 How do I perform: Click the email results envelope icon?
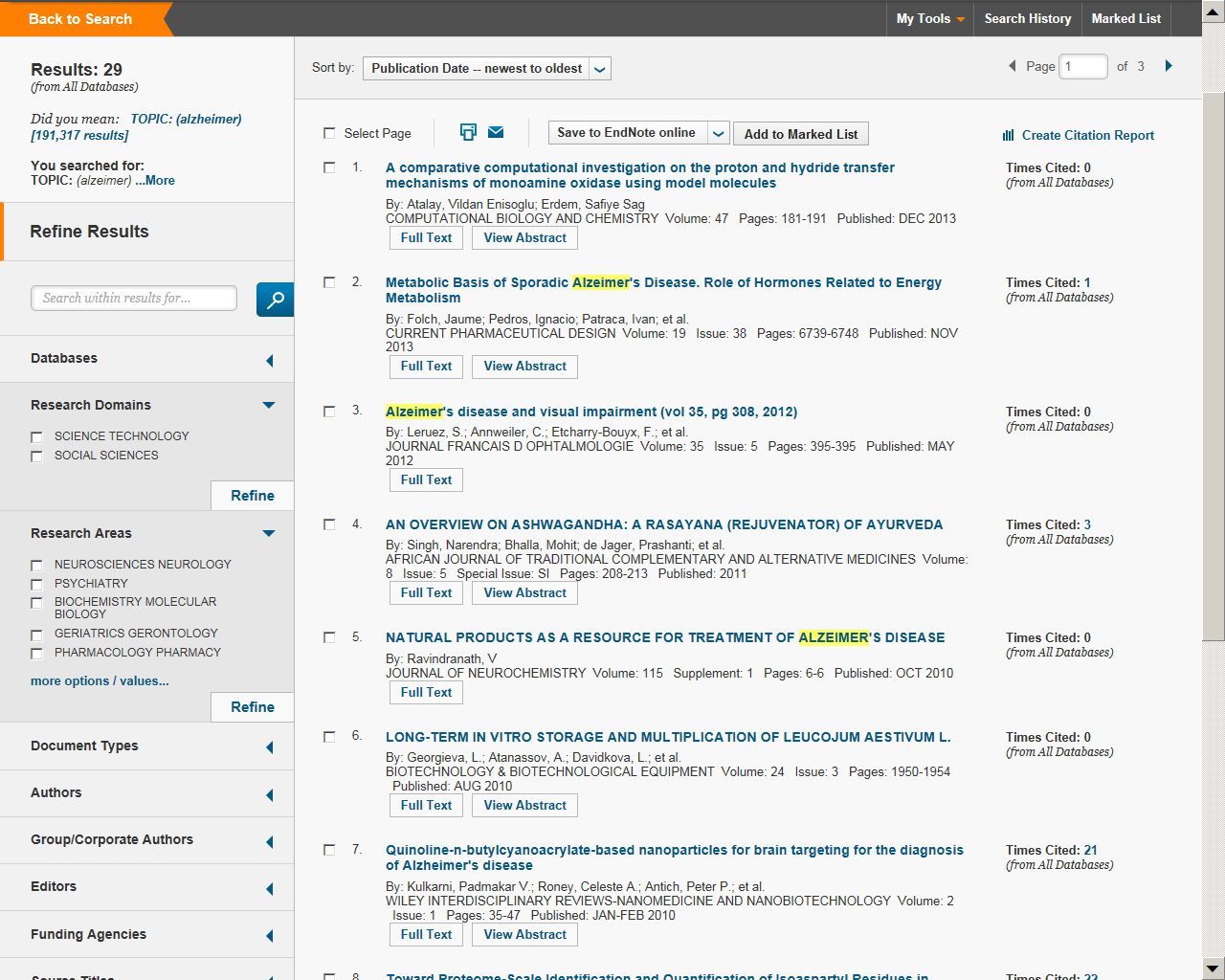pos(496,132)
